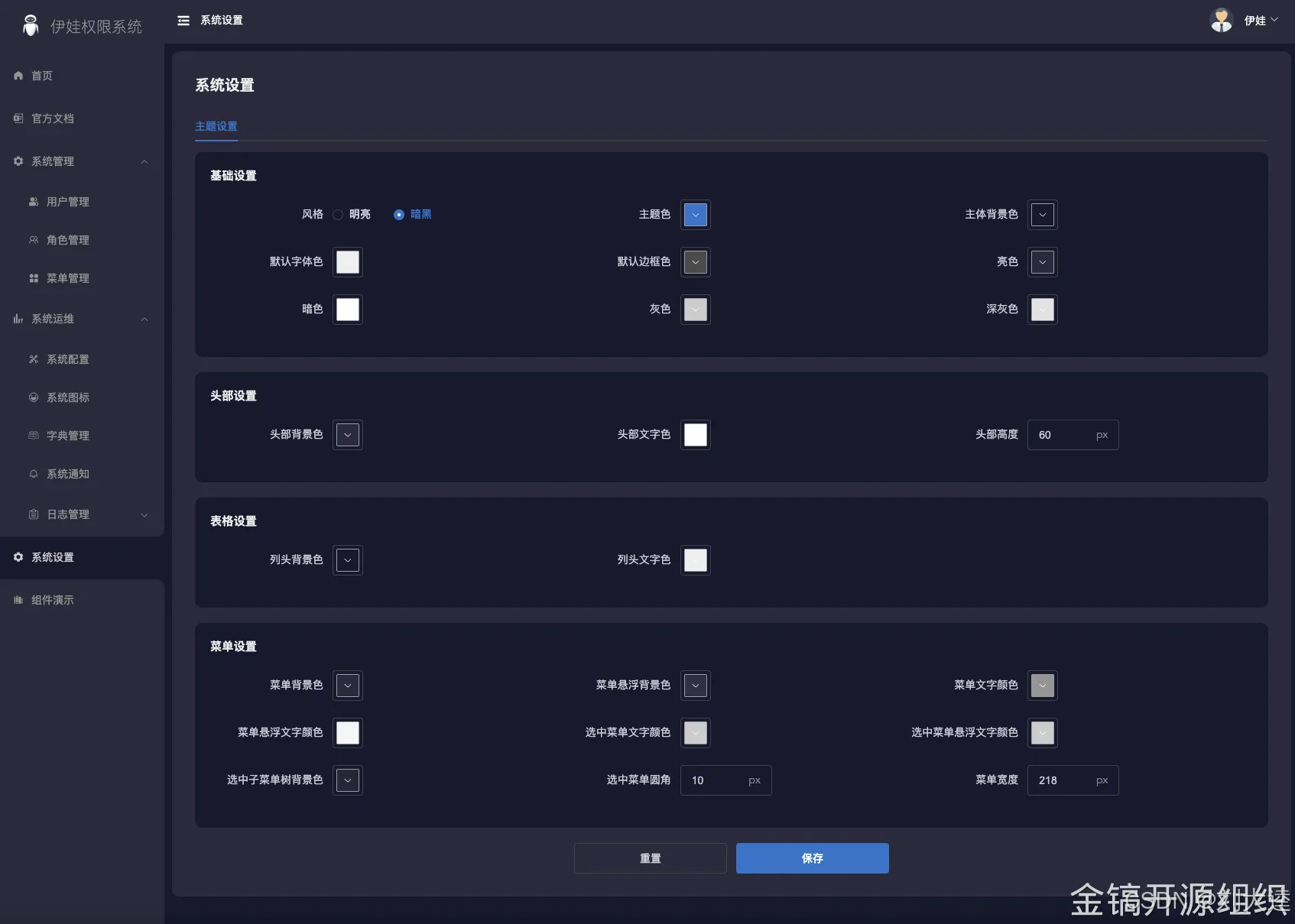Image resolution: width=1295 pixels, height=924 pixels.
Task: Click the document icon beside 官方文档
Action: click(18, 118)
